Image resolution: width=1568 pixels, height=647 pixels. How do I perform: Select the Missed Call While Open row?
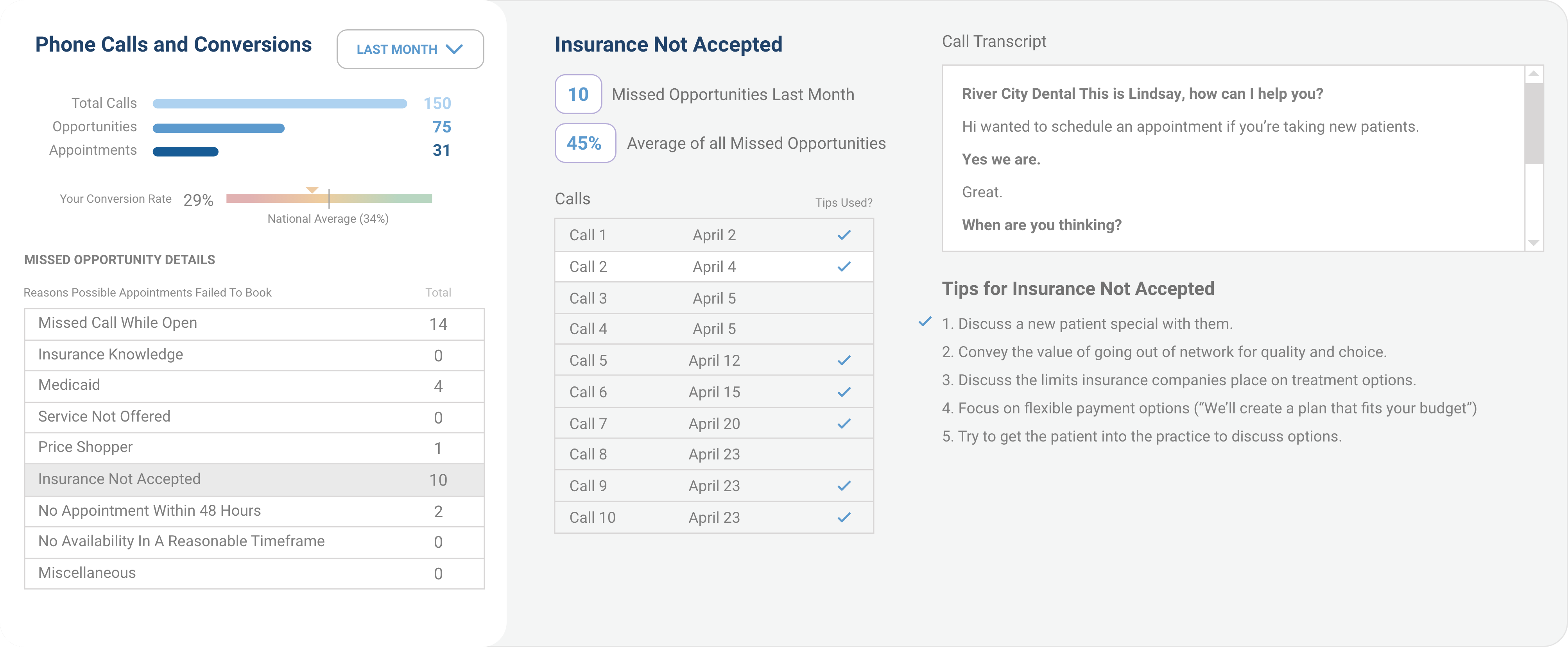254,323
